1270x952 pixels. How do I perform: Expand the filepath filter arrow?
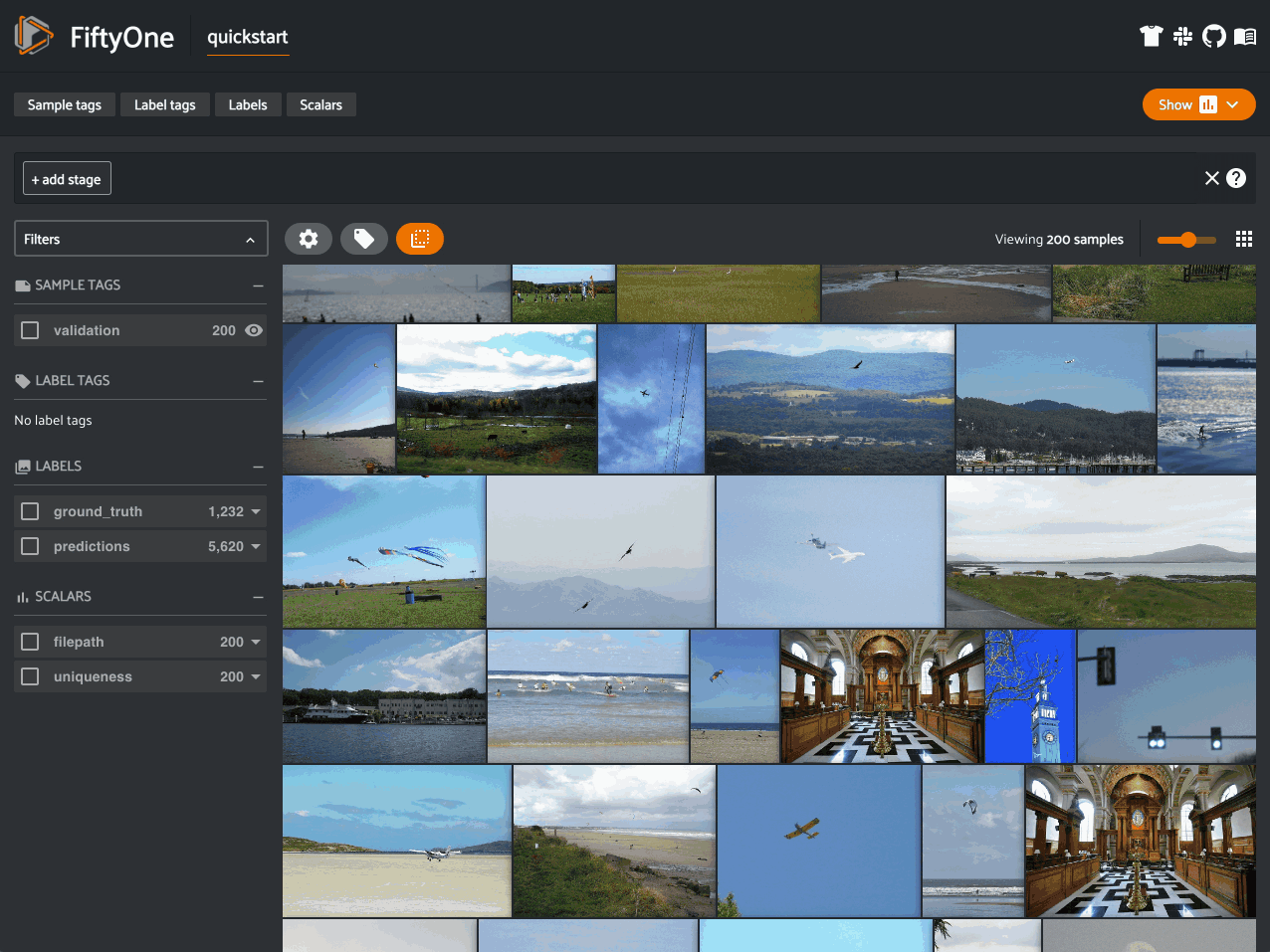click(x=256, y=642)
